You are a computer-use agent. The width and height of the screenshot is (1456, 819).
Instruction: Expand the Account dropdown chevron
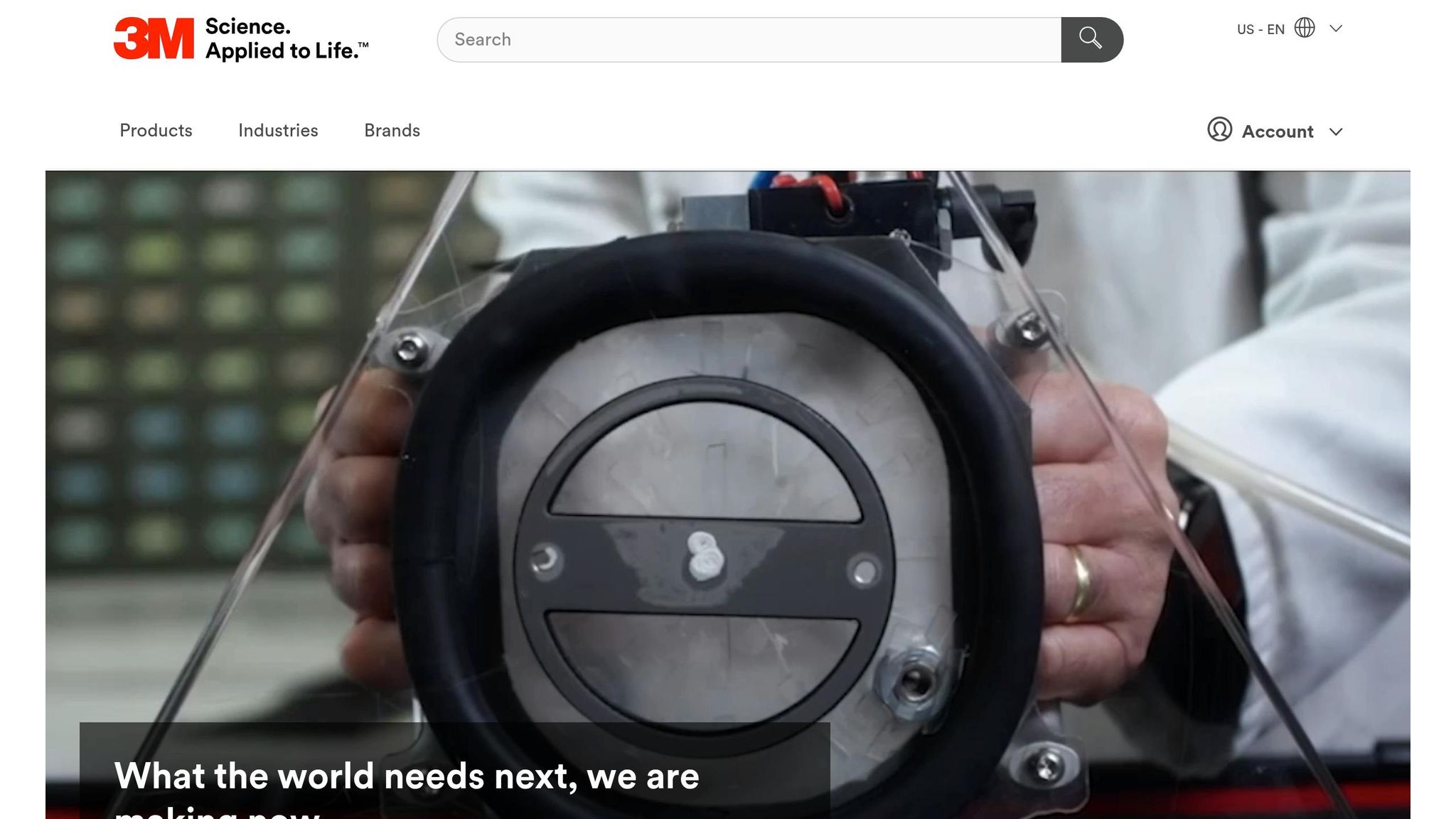[x=1336, y=132]
